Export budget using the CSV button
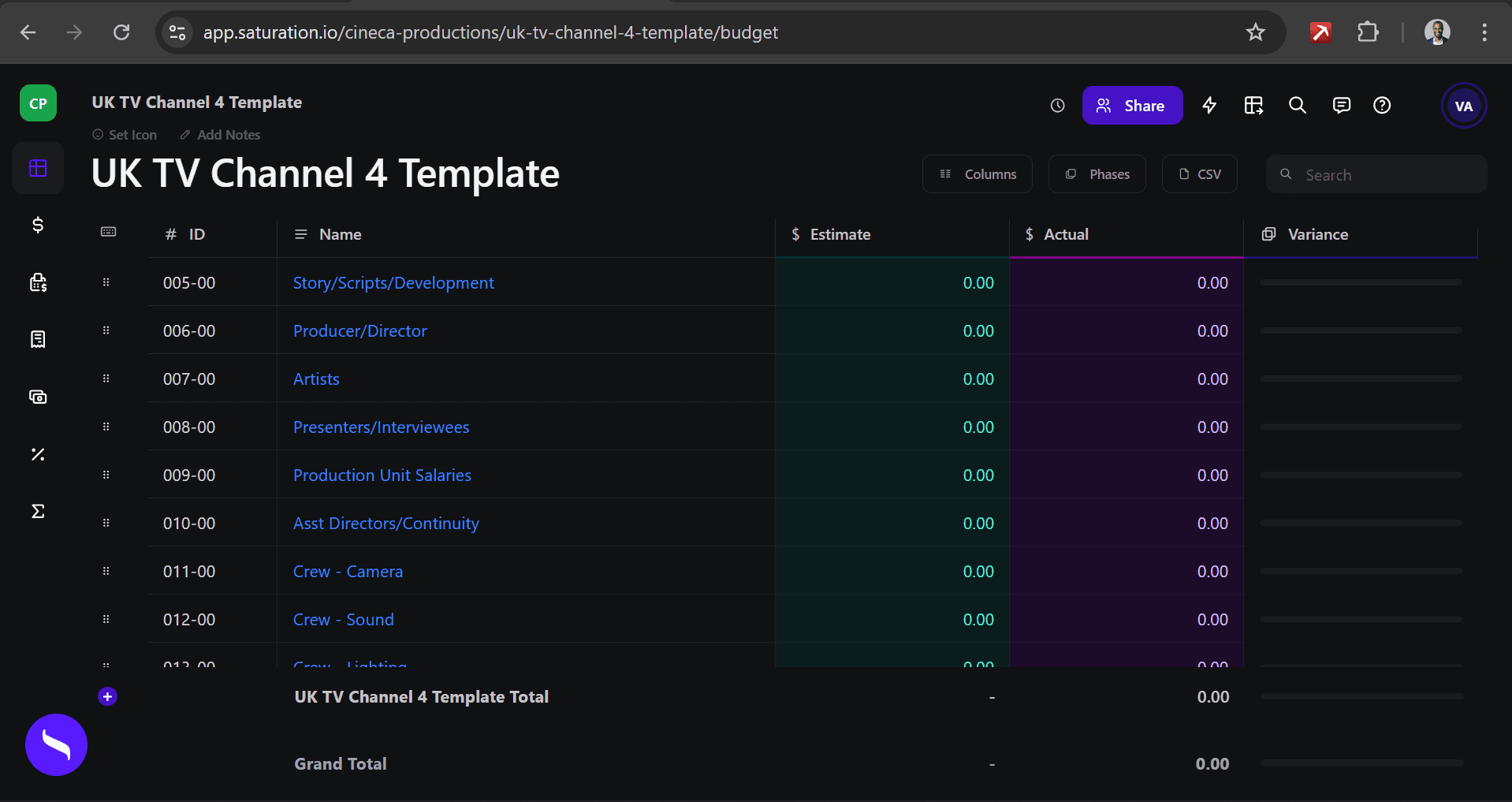The image size is (1512, 802). tap(1199, 174)
